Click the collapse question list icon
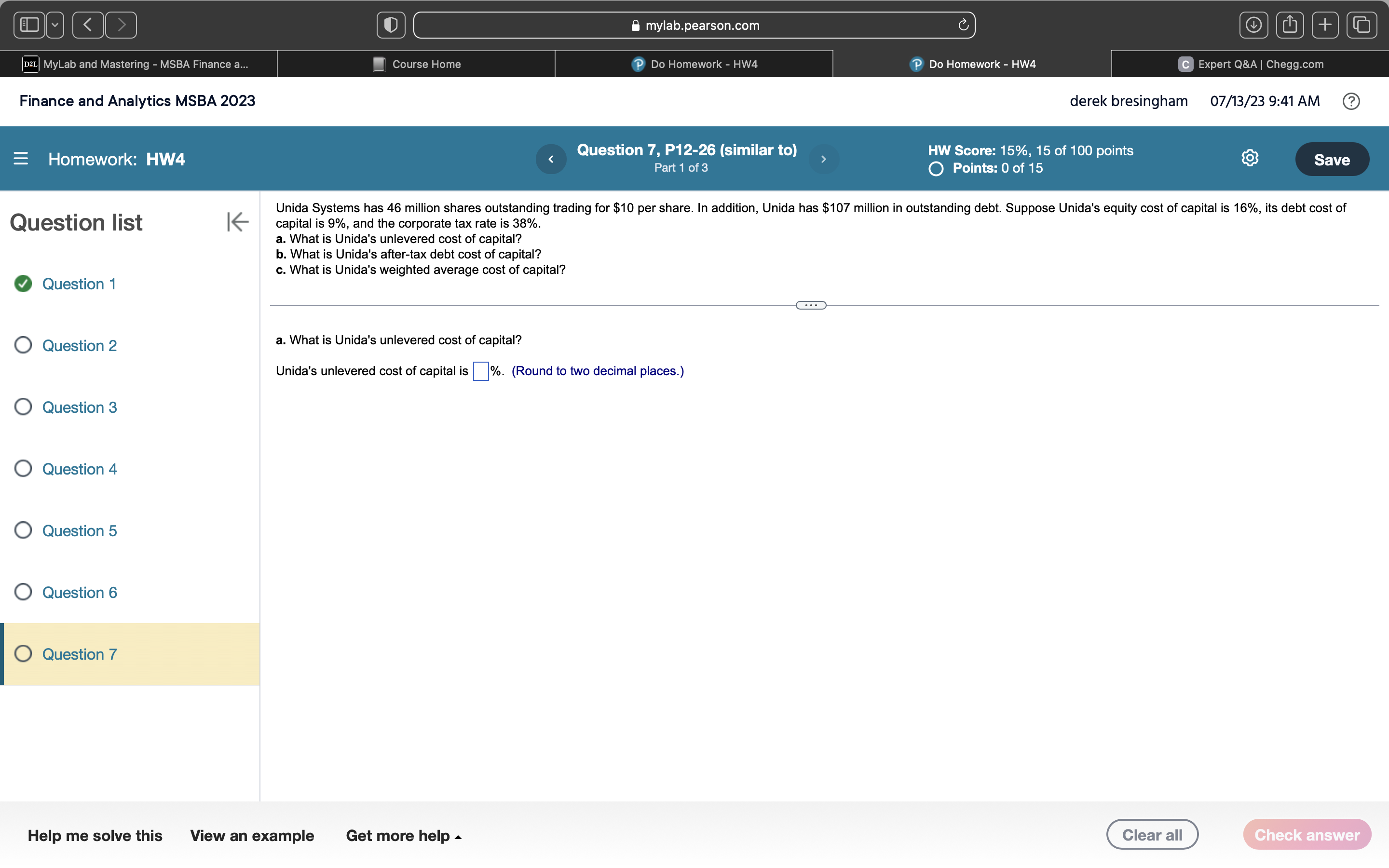 tap(237, 222)
